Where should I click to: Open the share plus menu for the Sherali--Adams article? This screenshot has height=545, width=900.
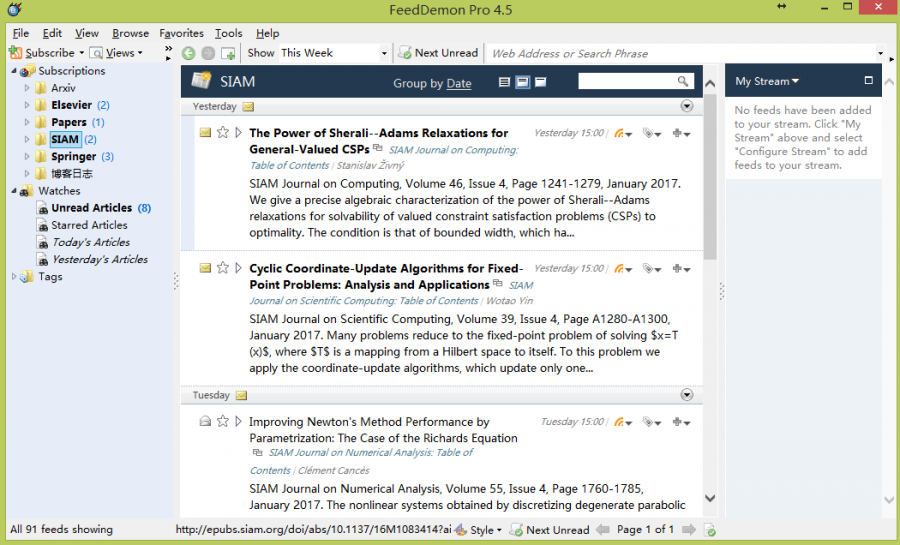681,133
